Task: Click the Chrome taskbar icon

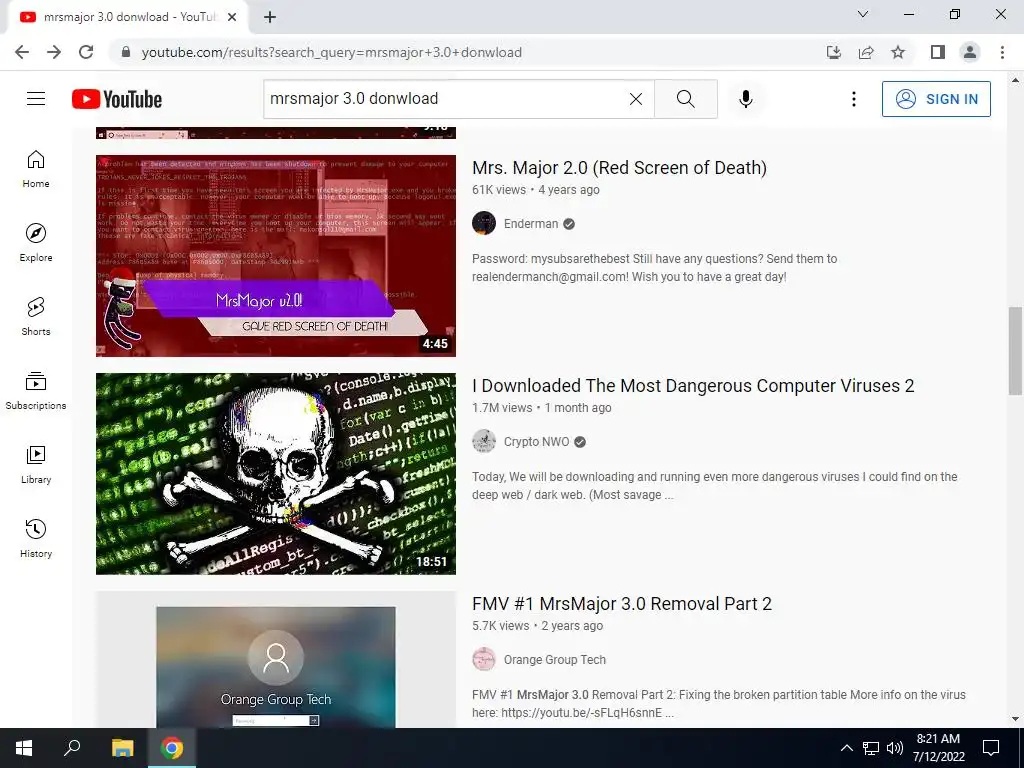Action: pos(172,748)
